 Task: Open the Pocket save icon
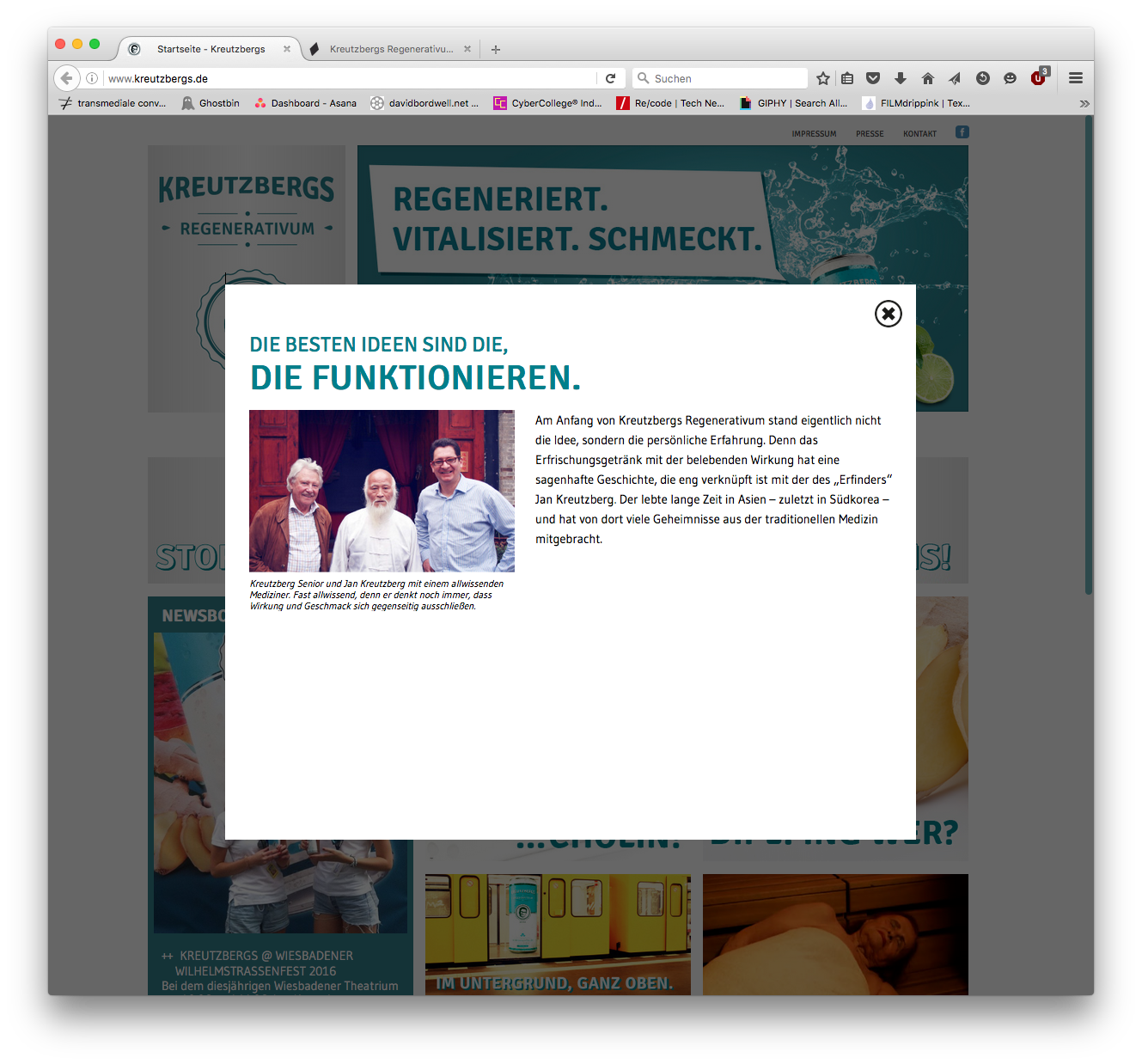coord(873,78)
